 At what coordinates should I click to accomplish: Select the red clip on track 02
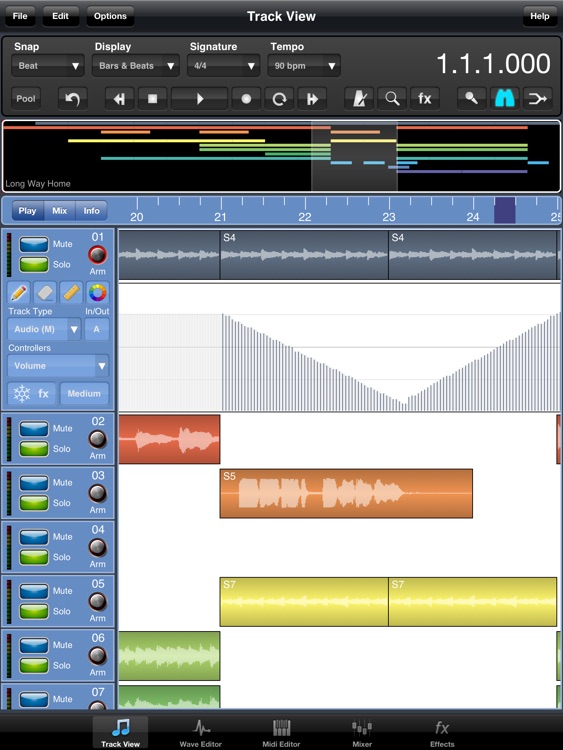click(x=169, y=439)
